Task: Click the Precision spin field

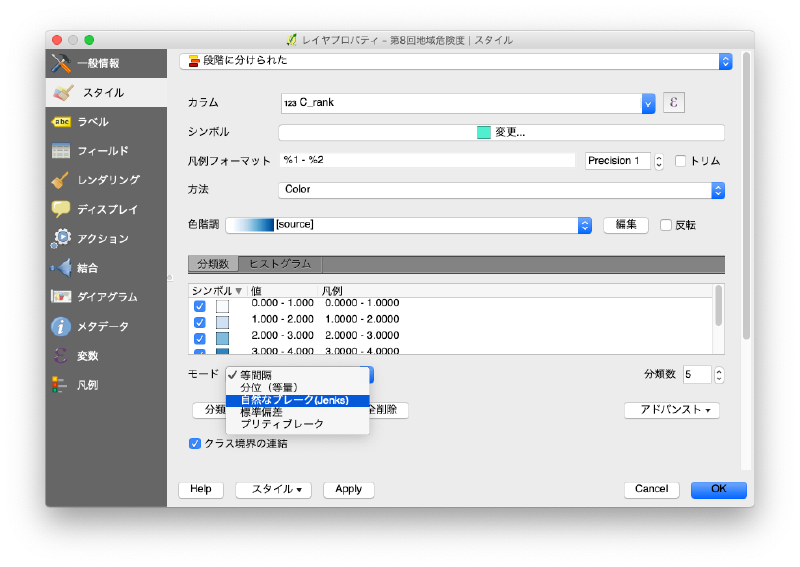Action: (618, 161)
